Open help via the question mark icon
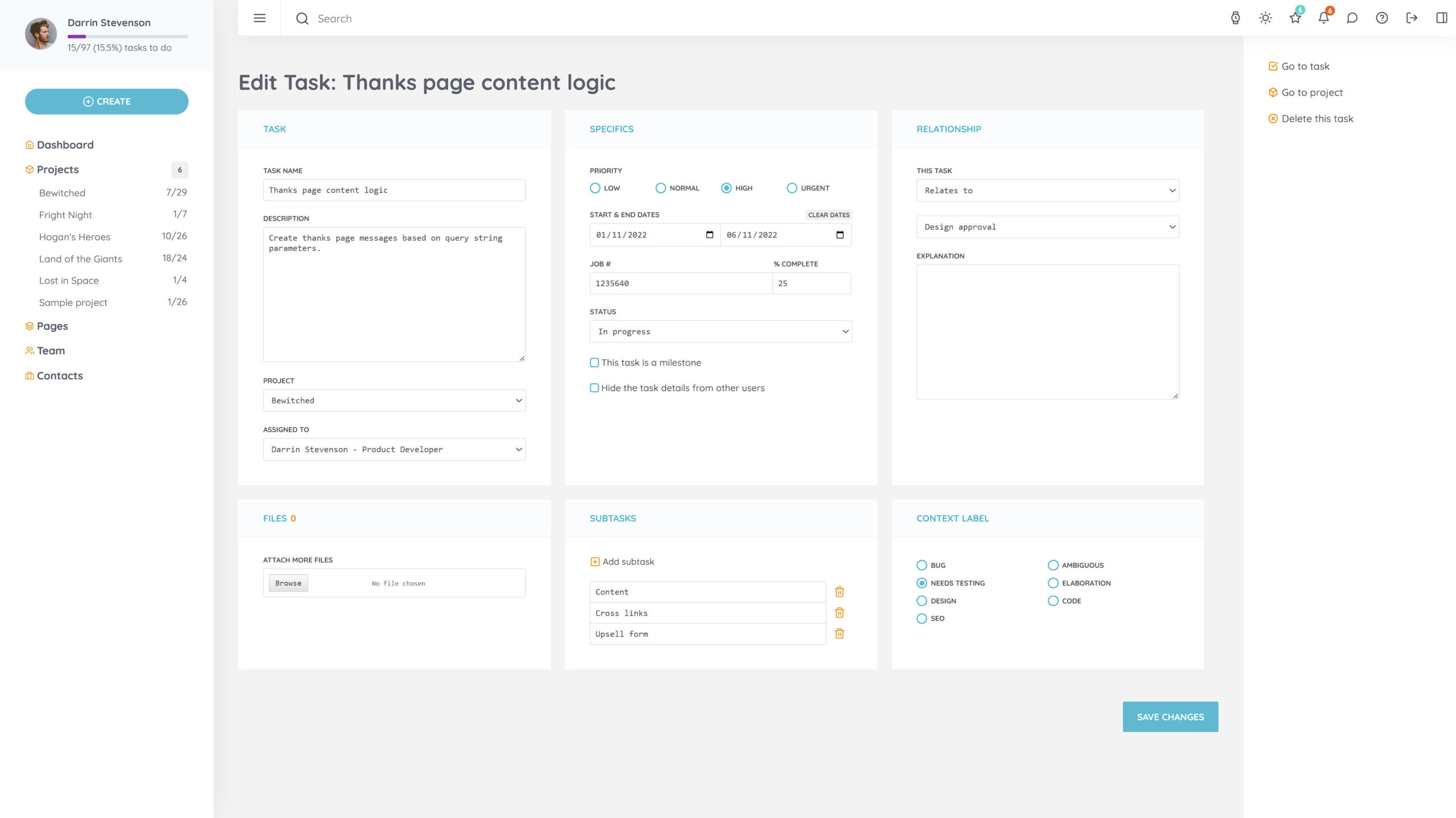Screen dimensions: 1456x818 (x=1381, y=18)
